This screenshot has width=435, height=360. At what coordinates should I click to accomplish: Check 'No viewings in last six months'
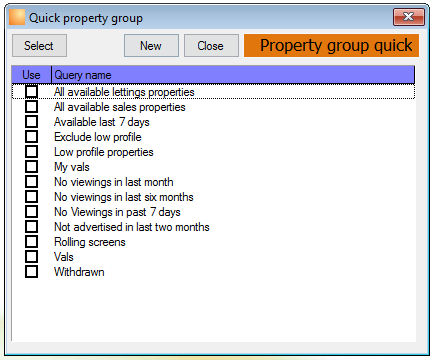point(31,197)
